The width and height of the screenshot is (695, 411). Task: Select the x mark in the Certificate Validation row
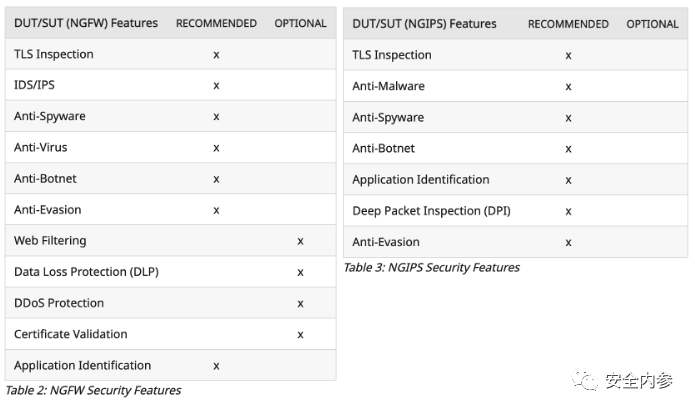pyautogui.click(x=300, y=335)
